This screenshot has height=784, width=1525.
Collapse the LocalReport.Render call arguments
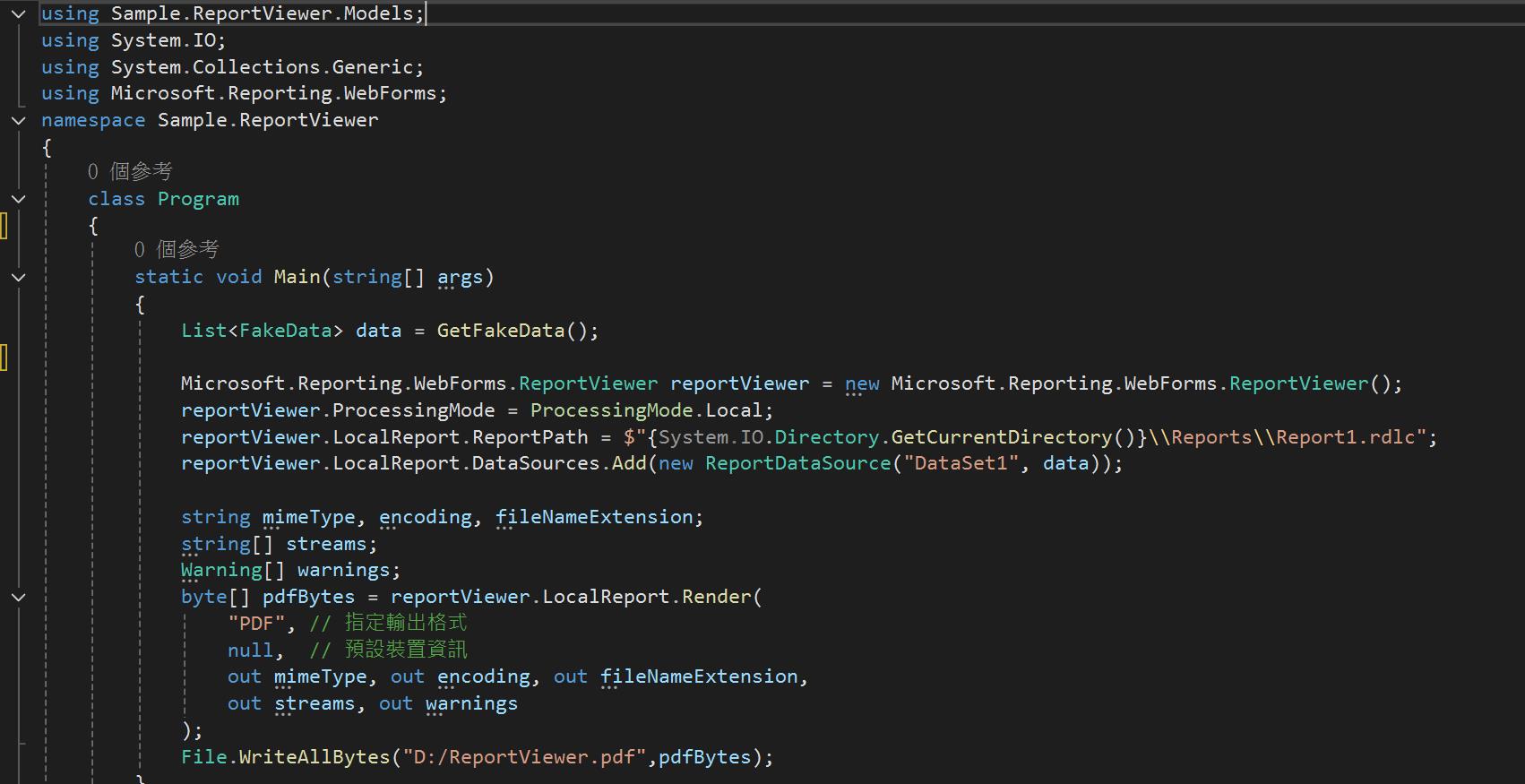tap(18, 597)
